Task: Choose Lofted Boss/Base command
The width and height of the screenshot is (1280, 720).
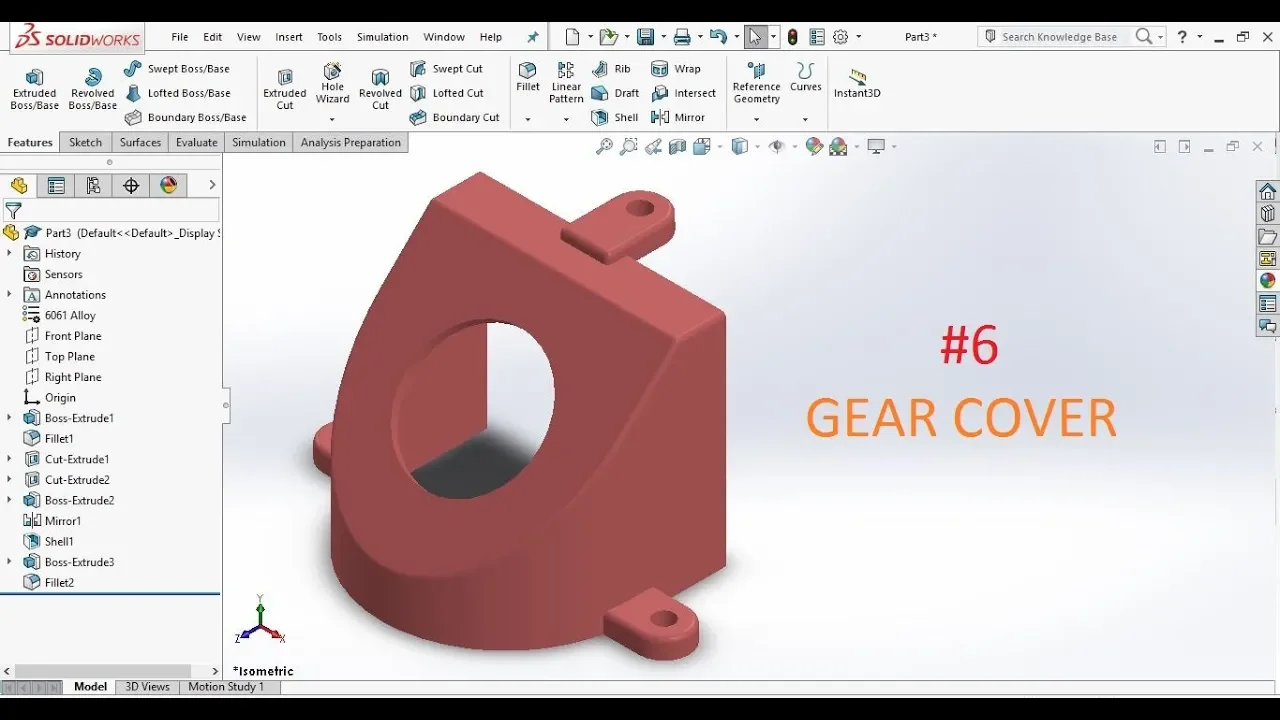Action: (178, 93)
